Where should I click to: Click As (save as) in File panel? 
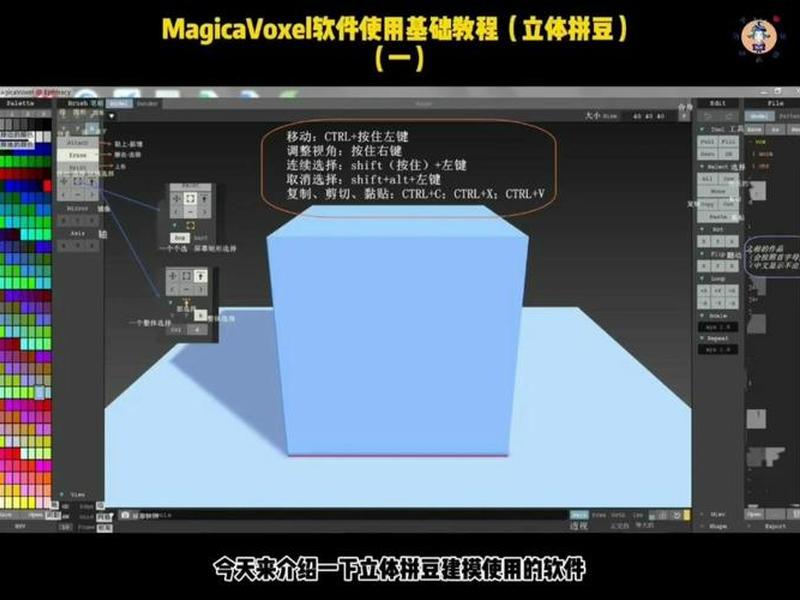click(x=776, y=130)
